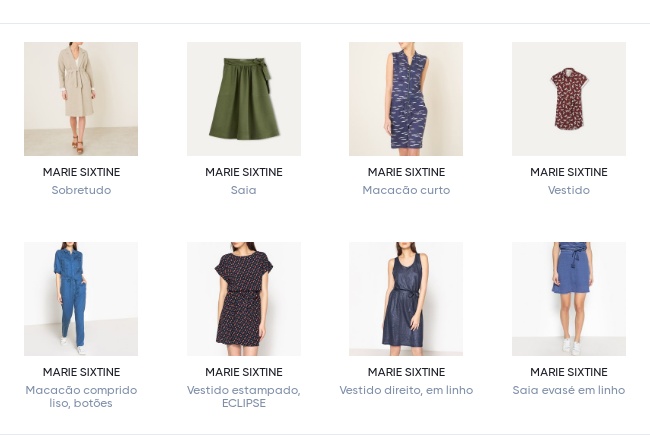This screenshot has height=435, width=650.
Task: Click the Vestido estampado ECLIPSE product image
Action: coord(243,299)
